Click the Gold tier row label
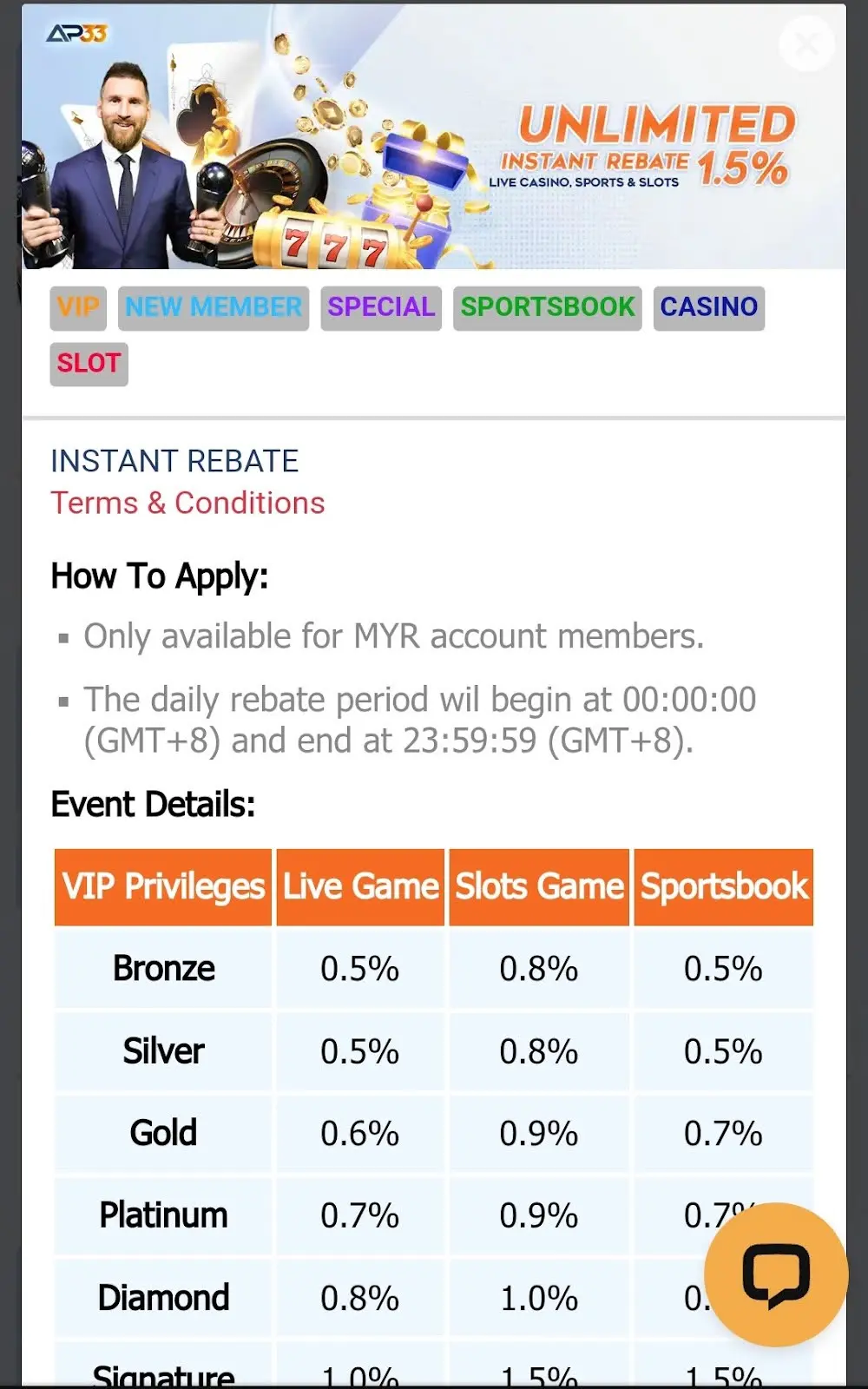This screenshot has width=868, height=1389. [x=163, y=1134]
